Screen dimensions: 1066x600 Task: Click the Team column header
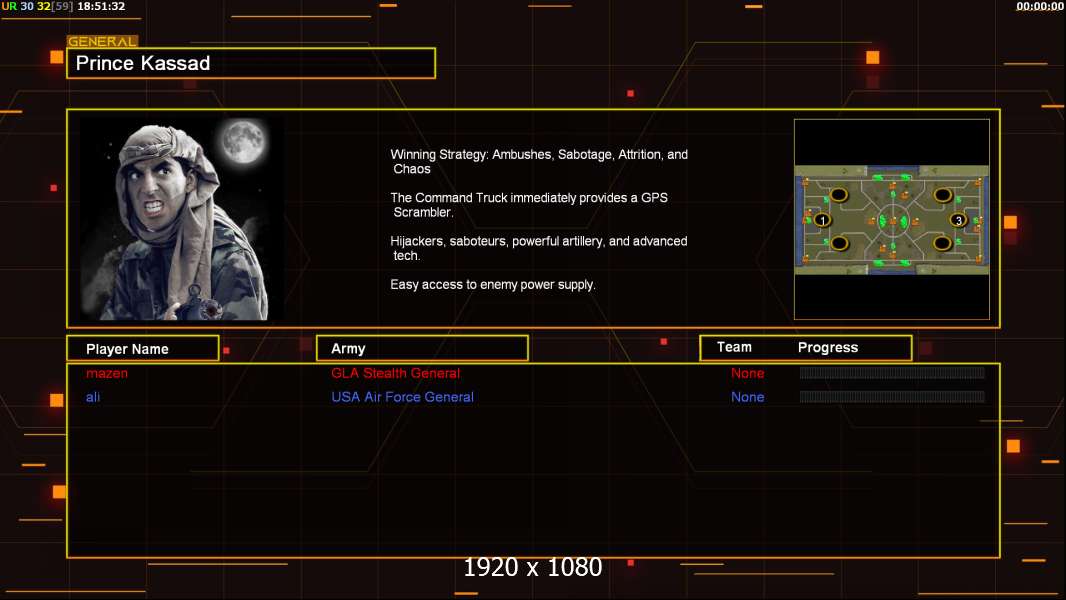(x=734, y=347)
